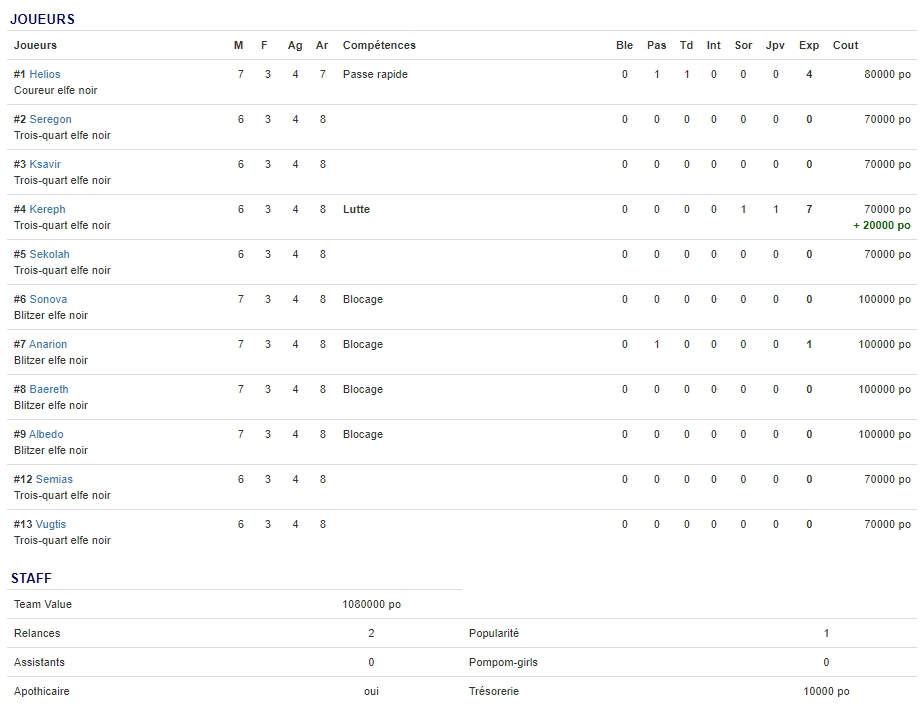Click the Seregon player name

pos(50,119)
